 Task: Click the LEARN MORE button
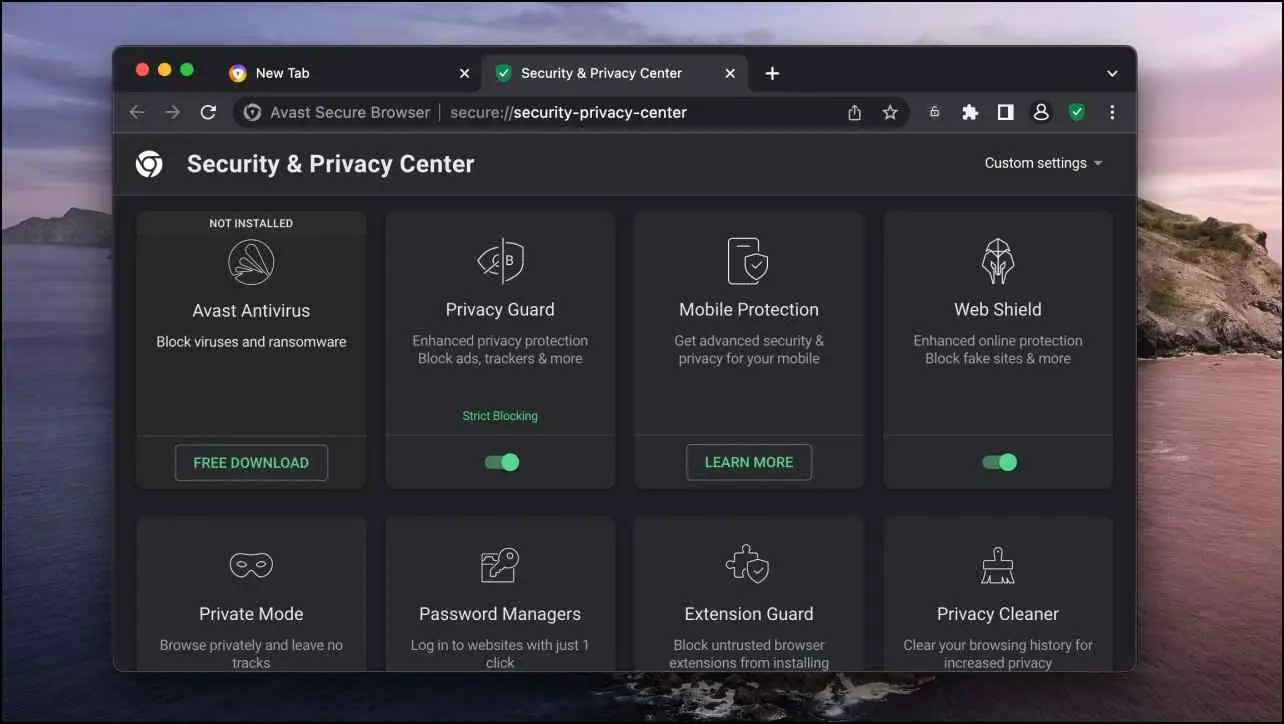[749, 462]
